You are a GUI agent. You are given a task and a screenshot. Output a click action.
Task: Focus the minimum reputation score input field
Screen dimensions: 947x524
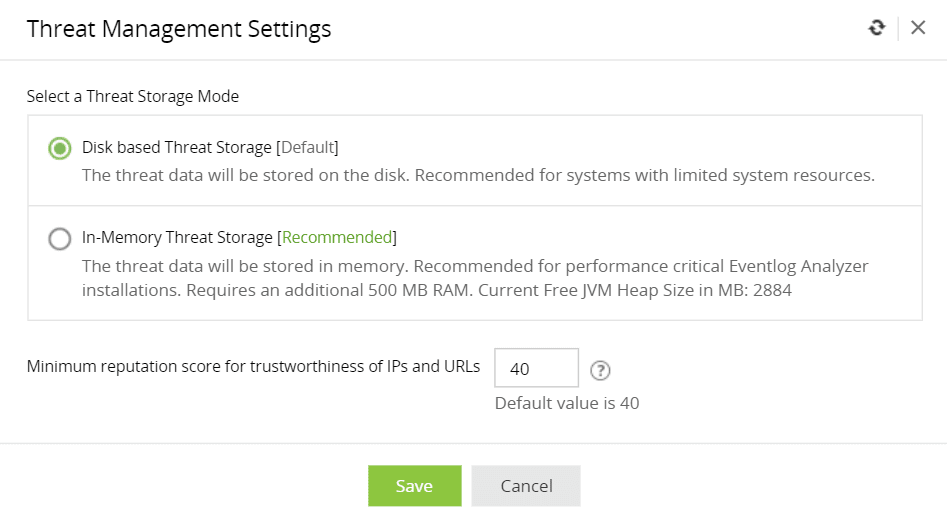[x=537, y=368]
